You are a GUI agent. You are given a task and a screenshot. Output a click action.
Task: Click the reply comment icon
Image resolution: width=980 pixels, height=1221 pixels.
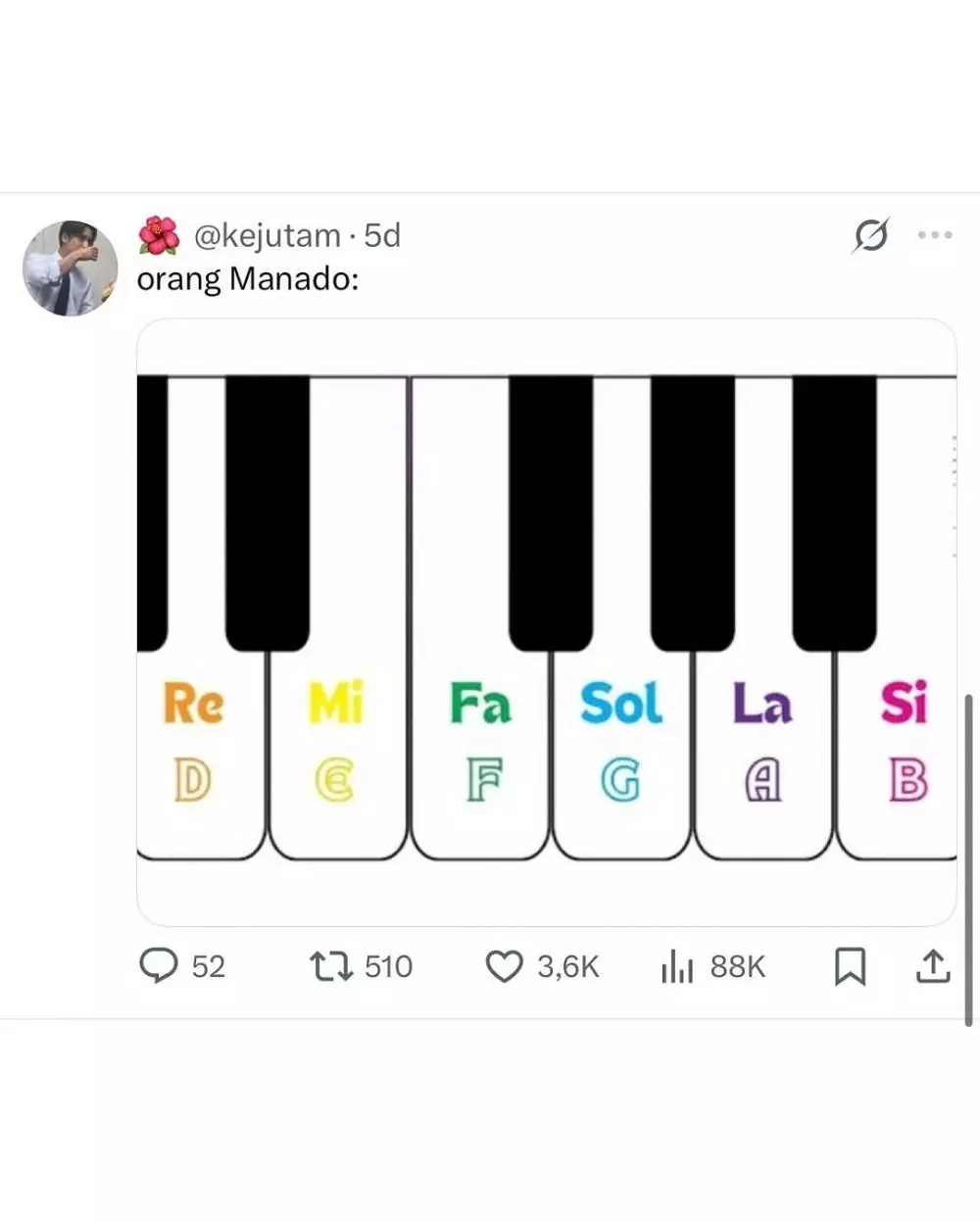click(158, 966)
